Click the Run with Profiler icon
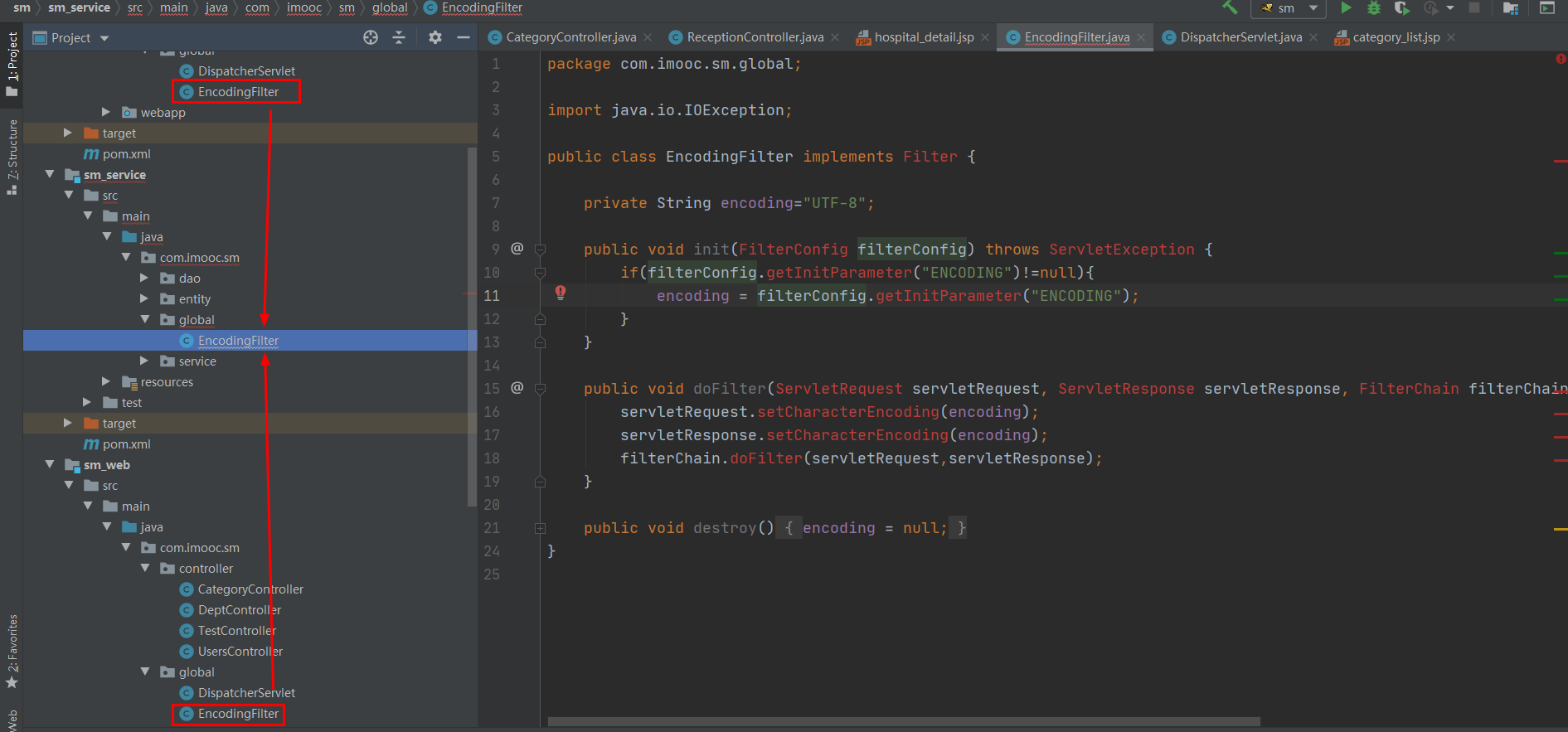Screen dimensions: 1568x732 [x=1430, y=7]
